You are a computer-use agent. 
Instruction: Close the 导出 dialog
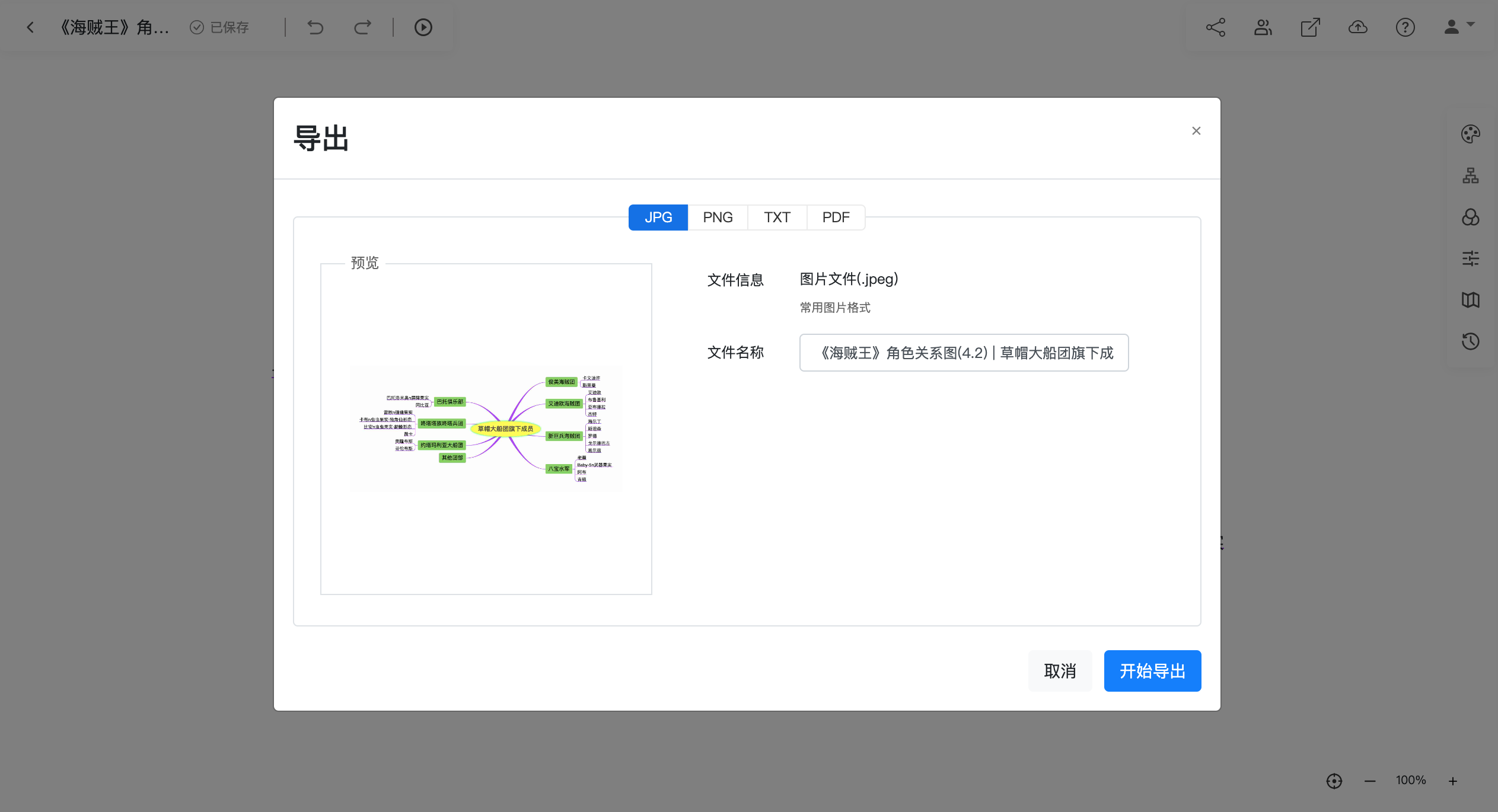click(1196, 131)
